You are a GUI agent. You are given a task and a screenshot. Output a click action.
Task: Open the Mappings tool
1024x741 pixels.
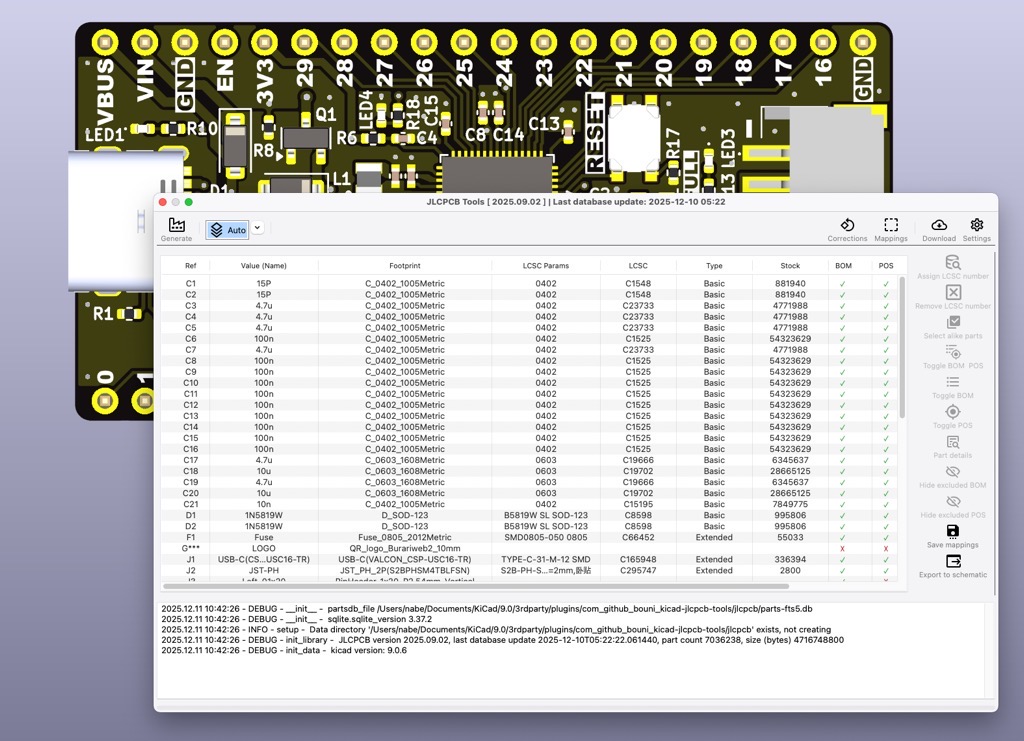coord(891,226)
